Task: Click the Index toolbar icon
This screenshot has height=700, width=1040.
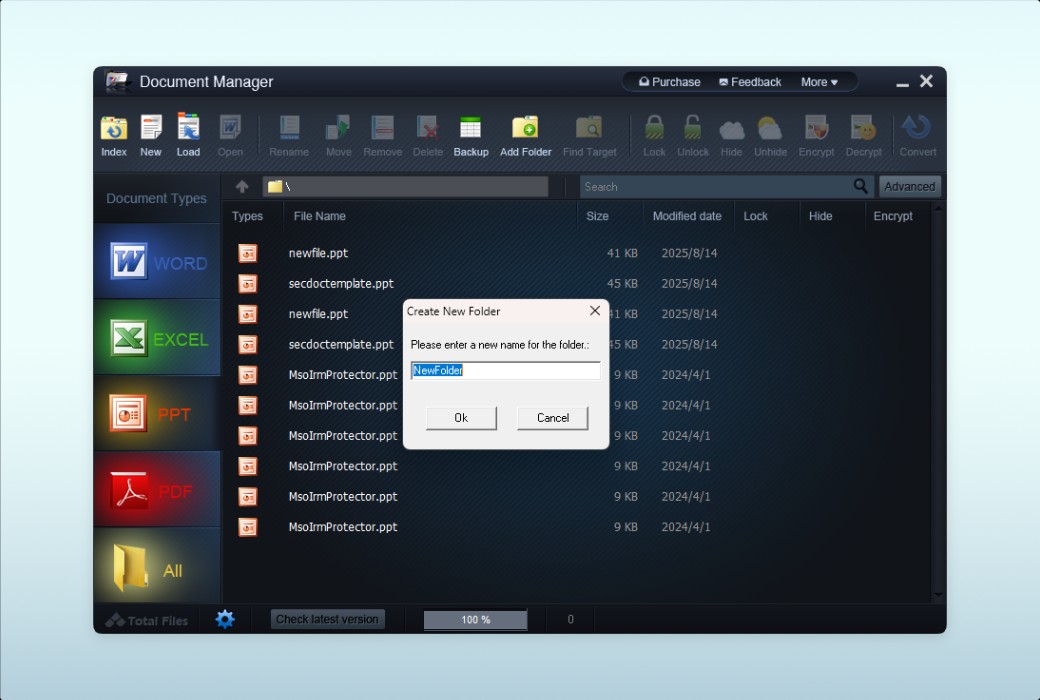Action: tap(114, 129)
